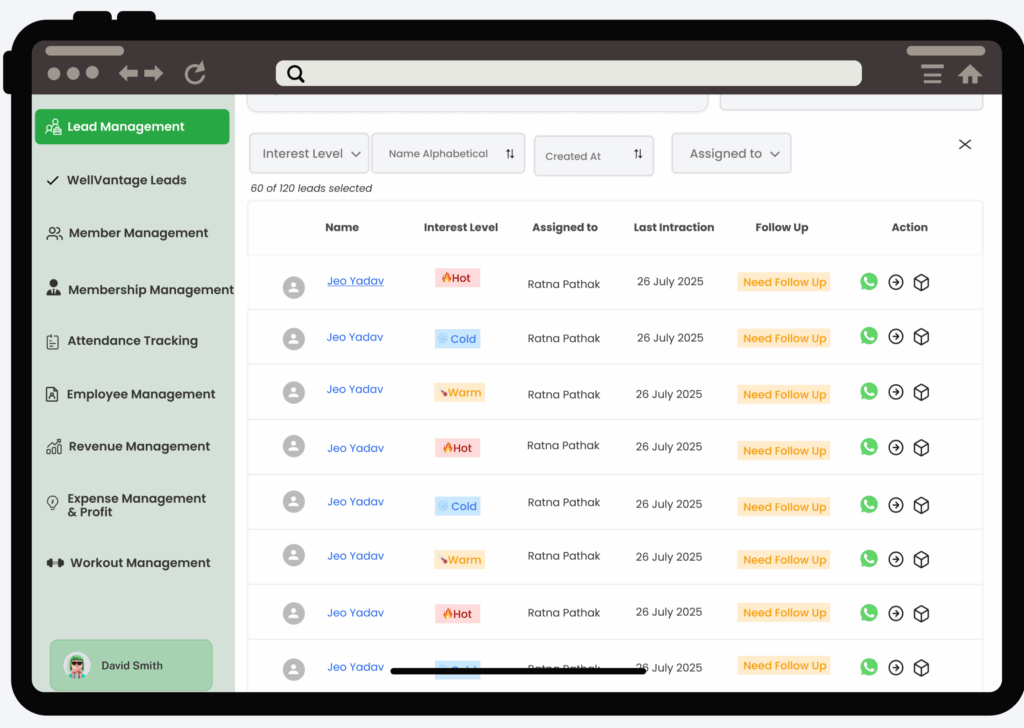Click browser home icon
Screen dimensions: 1024x728
tap(969, 74)
